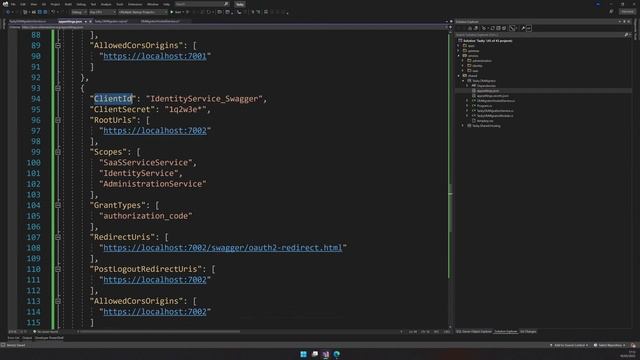This screenshot has height=360, width=640.
Task: Click the Preview Selected Items icon in Solution Explorer
Action: click(x=529, y=28)
